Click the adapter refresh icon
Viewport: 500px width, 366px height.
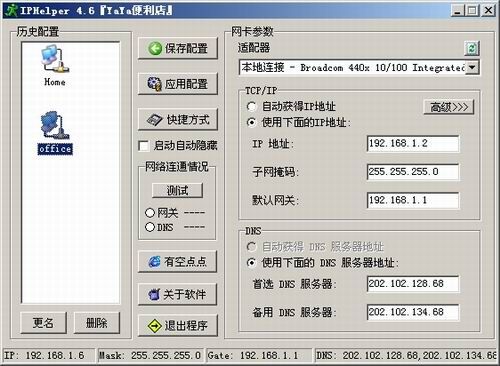click(472, 49)
